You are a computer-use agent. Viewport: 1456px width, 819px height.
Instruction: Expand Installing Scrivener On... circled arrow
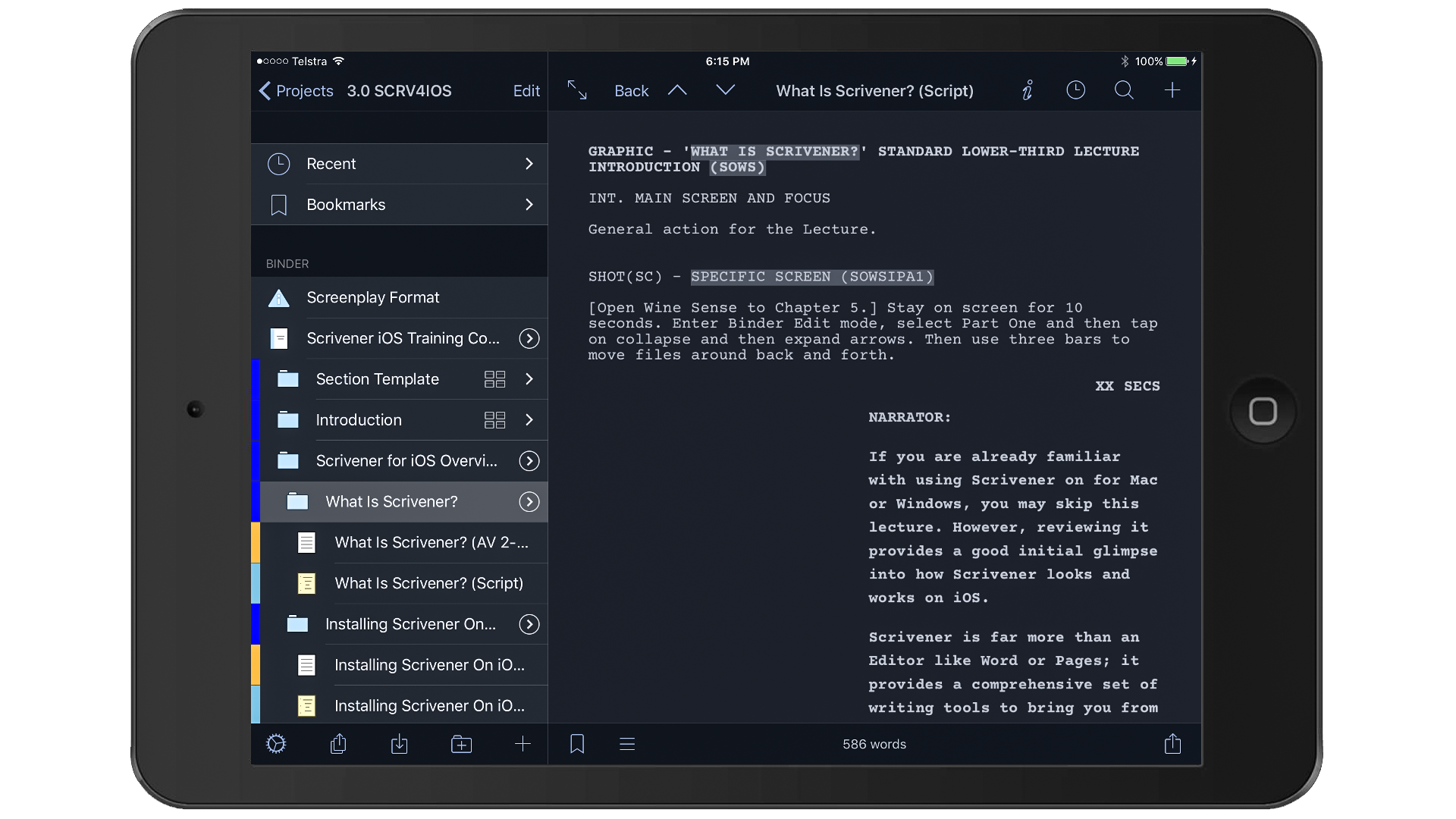click(529, 624)
